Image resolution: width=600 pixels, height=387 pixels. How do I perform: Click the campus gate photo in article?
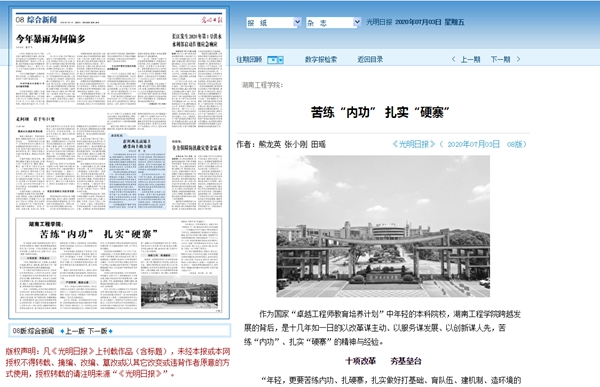coord(383,226)
